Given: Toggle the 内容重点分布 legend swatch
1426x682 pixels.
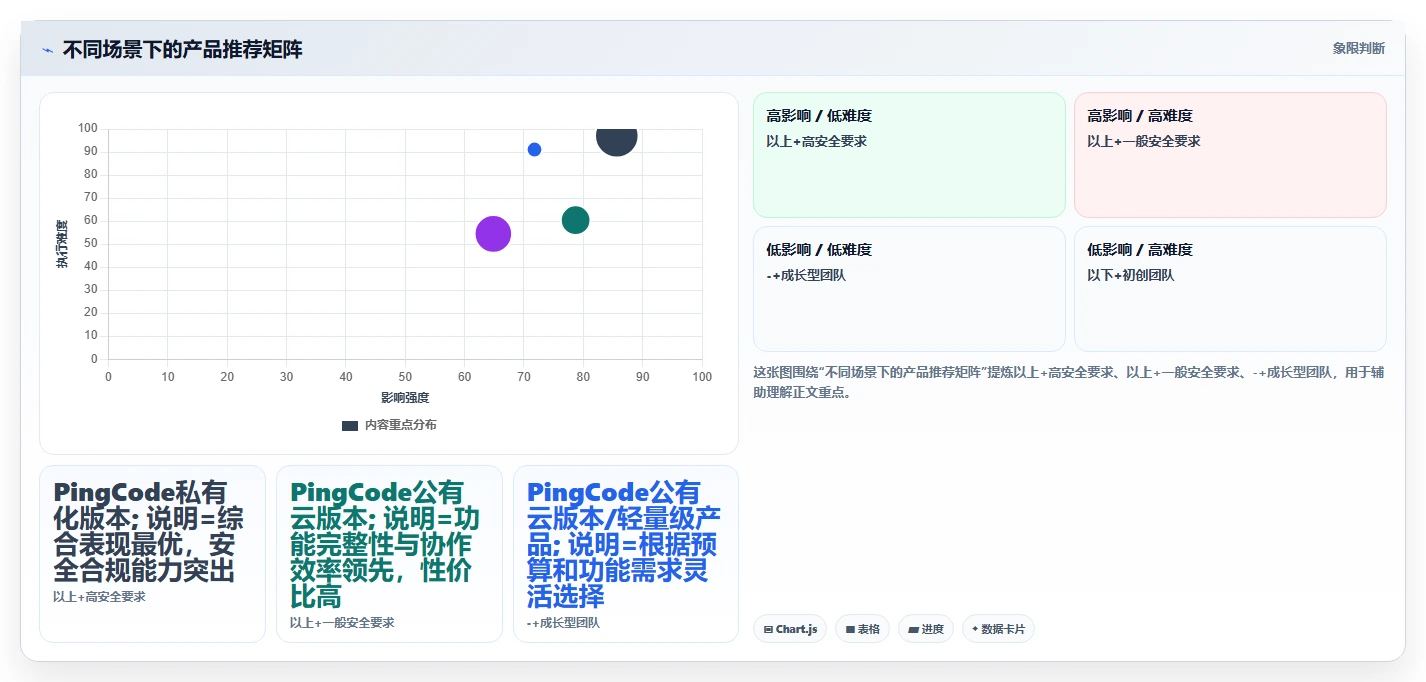Looking at the screenshot, I should [349, 425].
